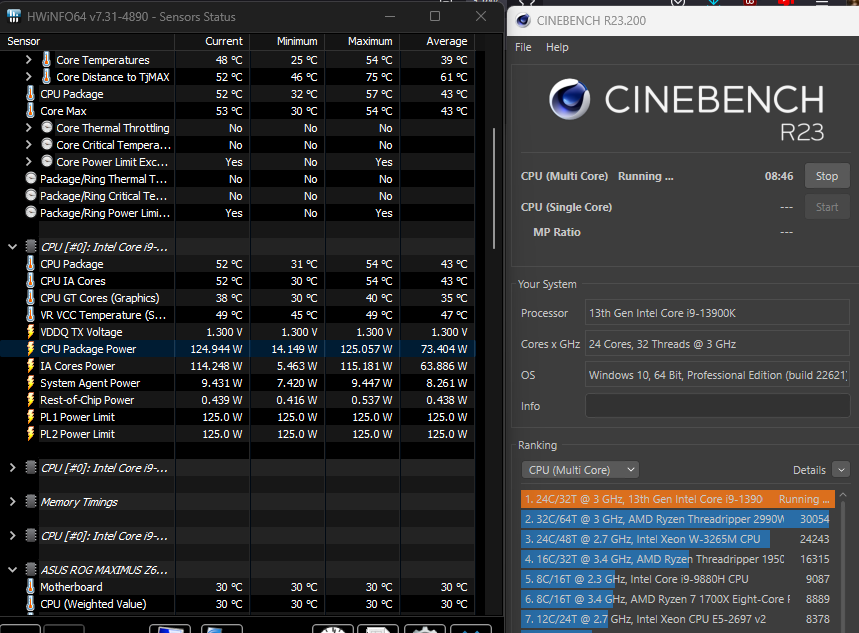
Task: Expand the Core Thermal Throttling row
Action: pos(28,127)
